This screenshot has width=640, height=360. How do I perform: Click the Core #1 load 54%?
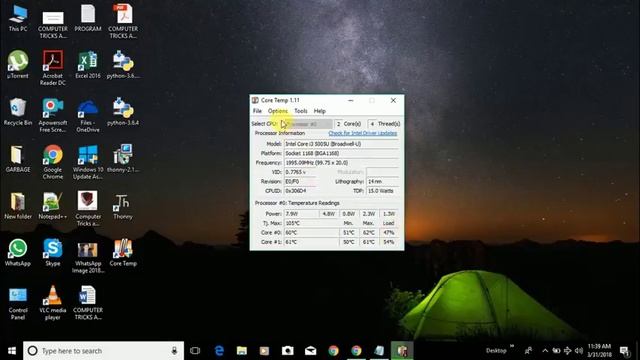(x=389, y=242)
